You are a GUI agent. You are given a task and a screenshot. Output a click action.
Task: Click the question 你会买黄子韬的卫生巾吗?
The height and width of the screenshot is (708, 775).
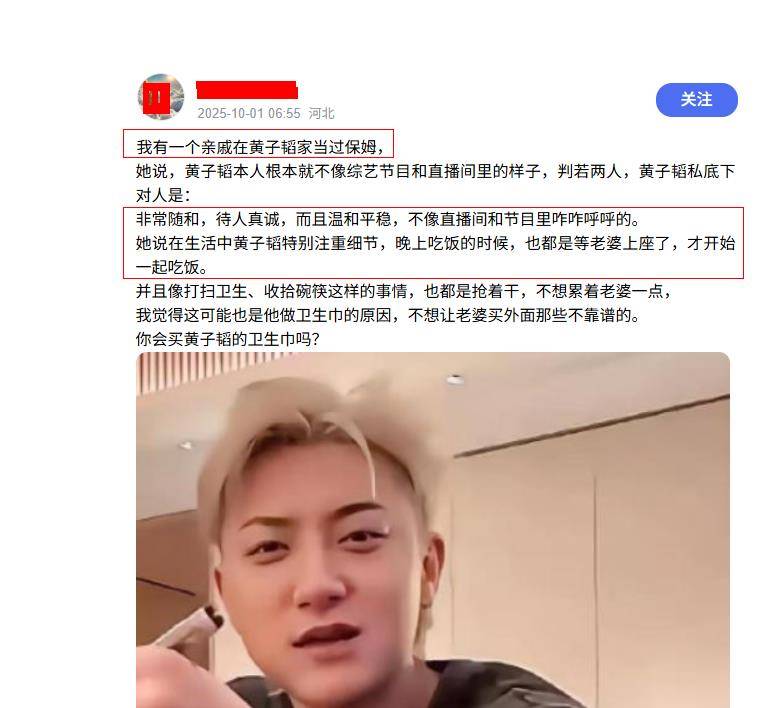coord(228,339)
